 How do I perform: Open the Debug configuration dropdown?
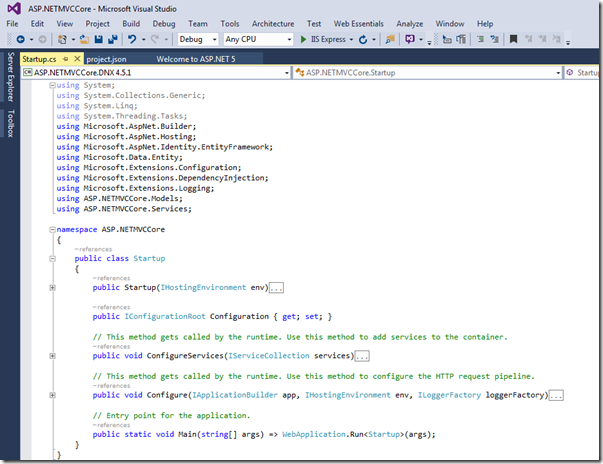tap(197, 39)
